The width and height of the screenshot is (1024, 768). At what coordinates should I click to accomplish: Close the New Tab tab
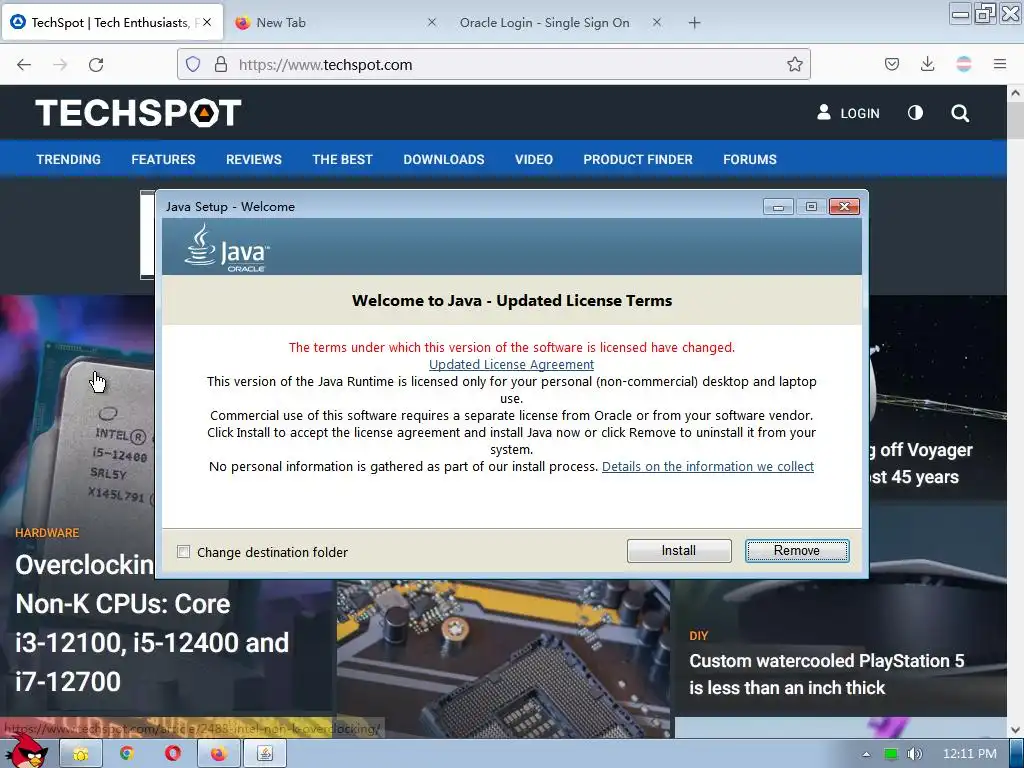[432, 22]
